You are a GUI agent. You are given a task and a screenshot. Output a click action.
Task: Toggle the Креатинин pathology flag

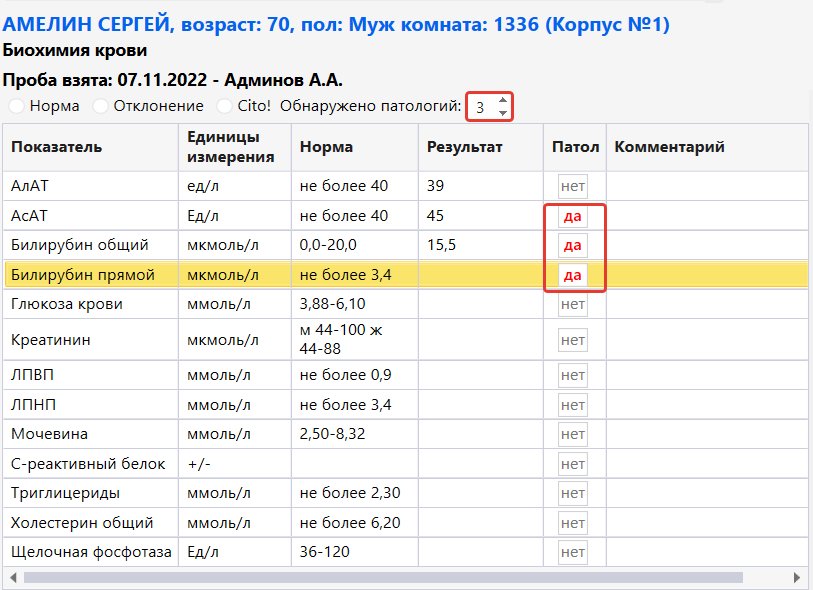tap(573, 340)
